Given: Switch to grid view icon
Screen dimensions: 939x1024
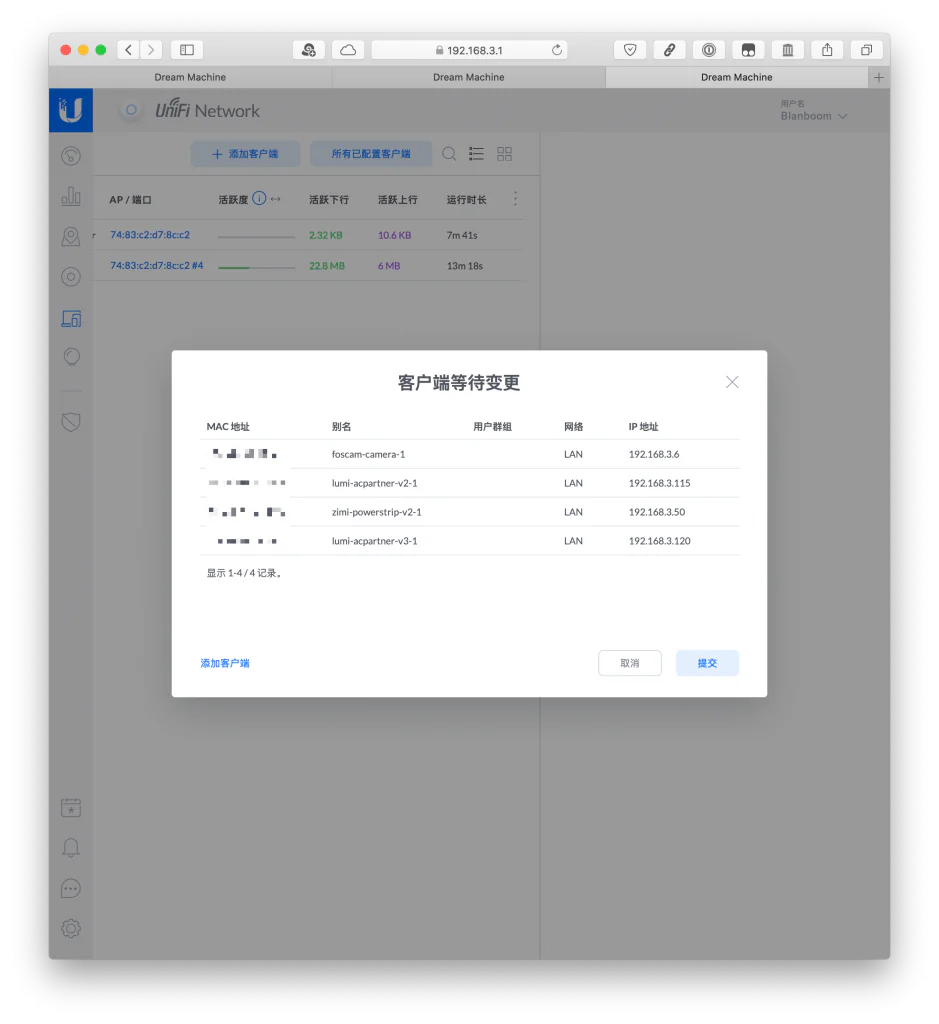Looking at the screenshot, I should (x=504, y=154).
